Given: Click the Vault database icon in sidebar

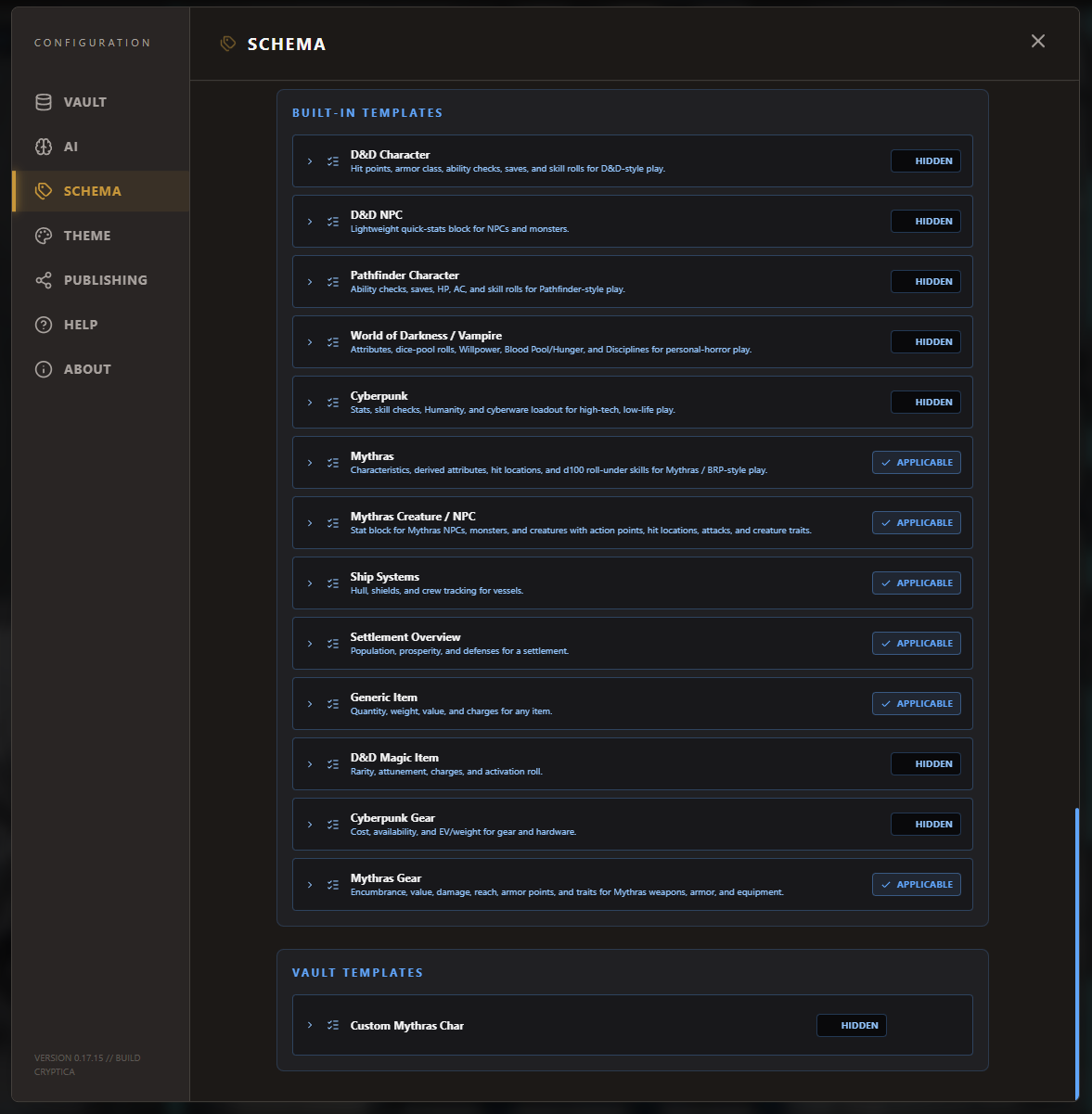Looking at the screenshot, I should pyautogui.click(x=44, y=102).
